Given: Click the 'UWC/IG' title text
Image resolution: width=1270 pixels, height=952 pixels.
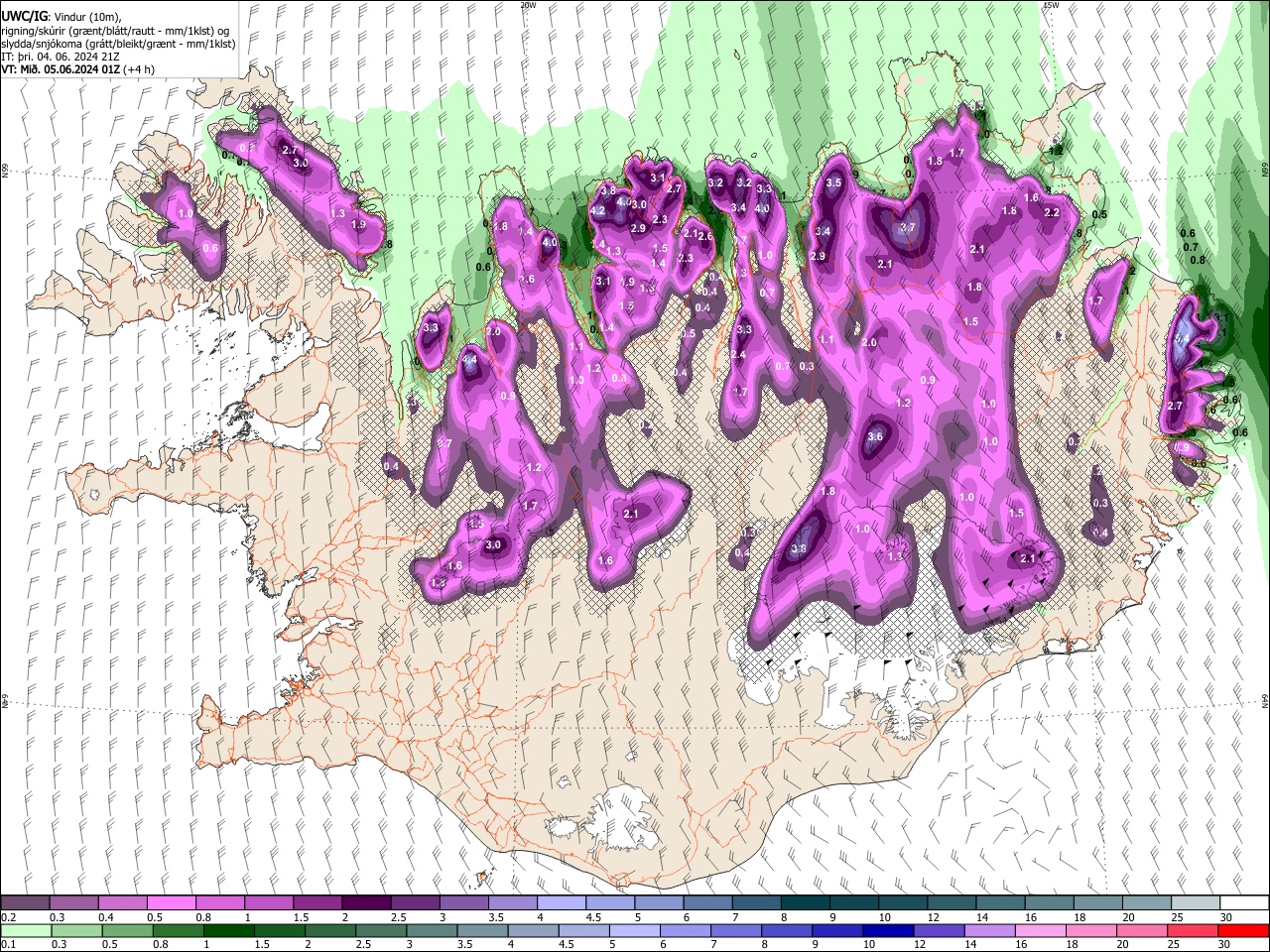Looking at the screenshot, I should 23,16.
